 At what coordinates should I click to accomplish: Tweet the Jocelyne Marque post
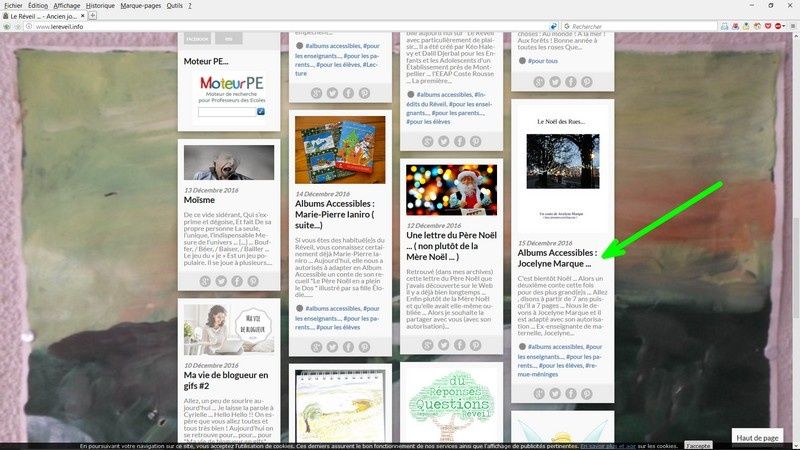click(555, 393)
